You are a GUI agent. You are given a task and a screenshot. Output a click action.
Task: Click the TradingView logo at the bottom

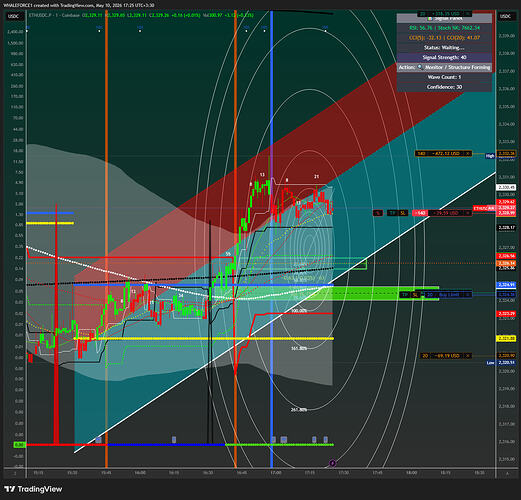[33, 489]
